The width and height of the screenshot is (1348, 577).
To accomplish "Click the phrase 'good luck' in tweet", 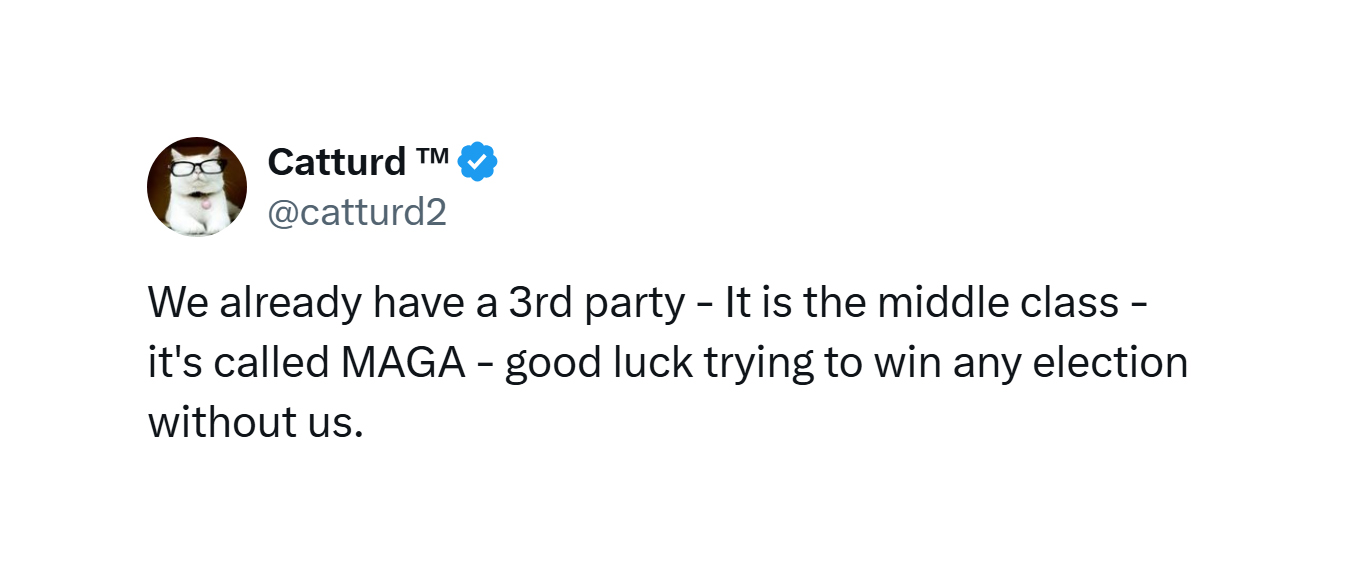I will click(599, 364).
